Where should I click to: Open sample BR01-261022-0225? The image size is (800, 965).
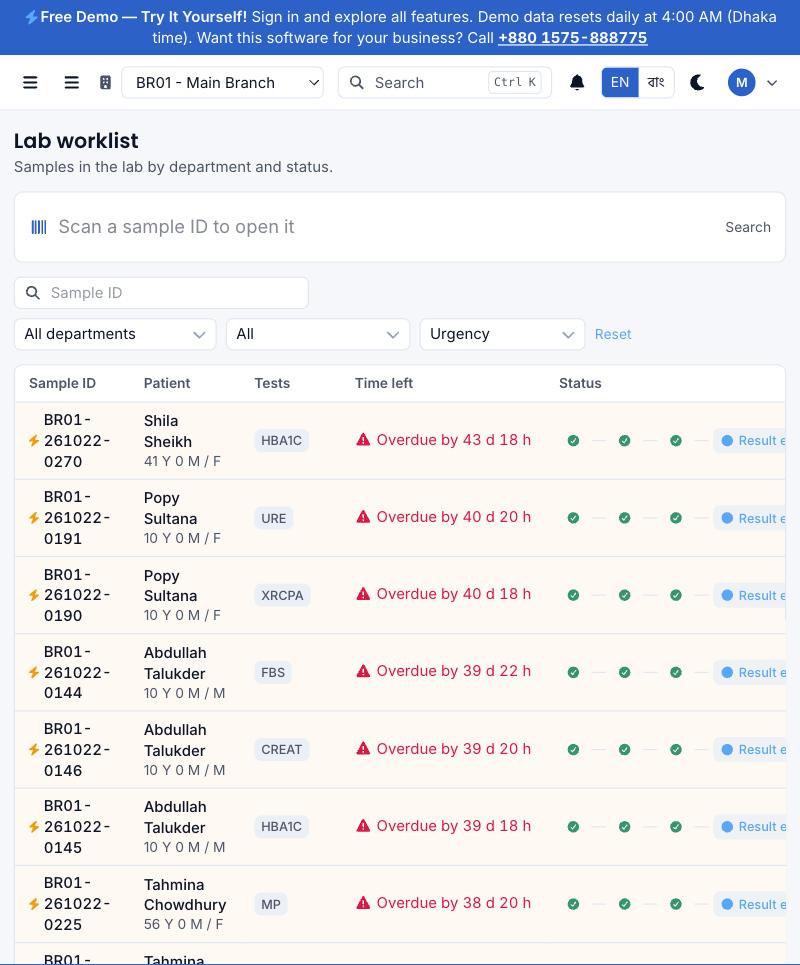pos(76,904)
